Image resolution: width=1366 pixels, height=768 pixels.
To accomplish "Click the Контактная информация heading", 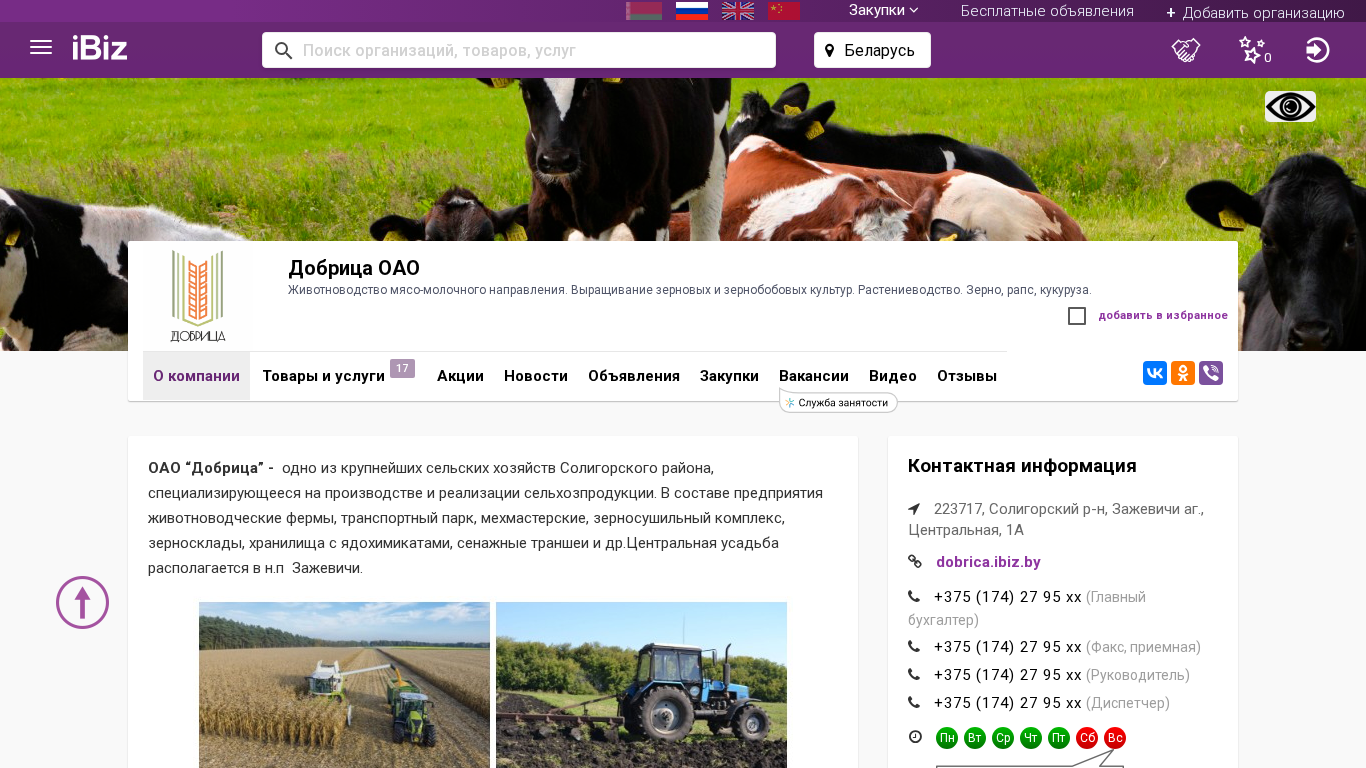I will 1022,466.
